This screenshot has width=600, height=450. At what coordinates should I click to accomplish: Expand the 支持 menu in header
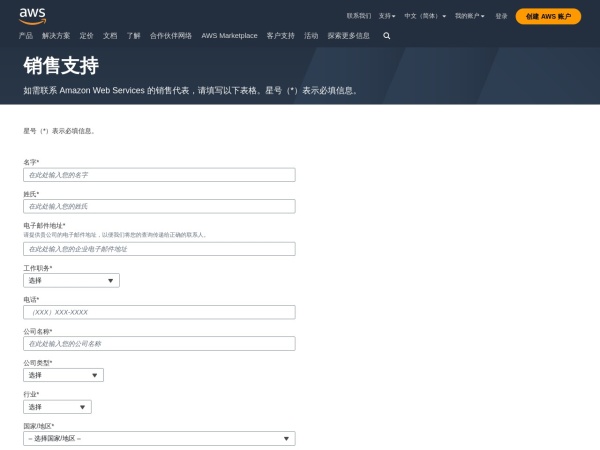coord(386,16)
